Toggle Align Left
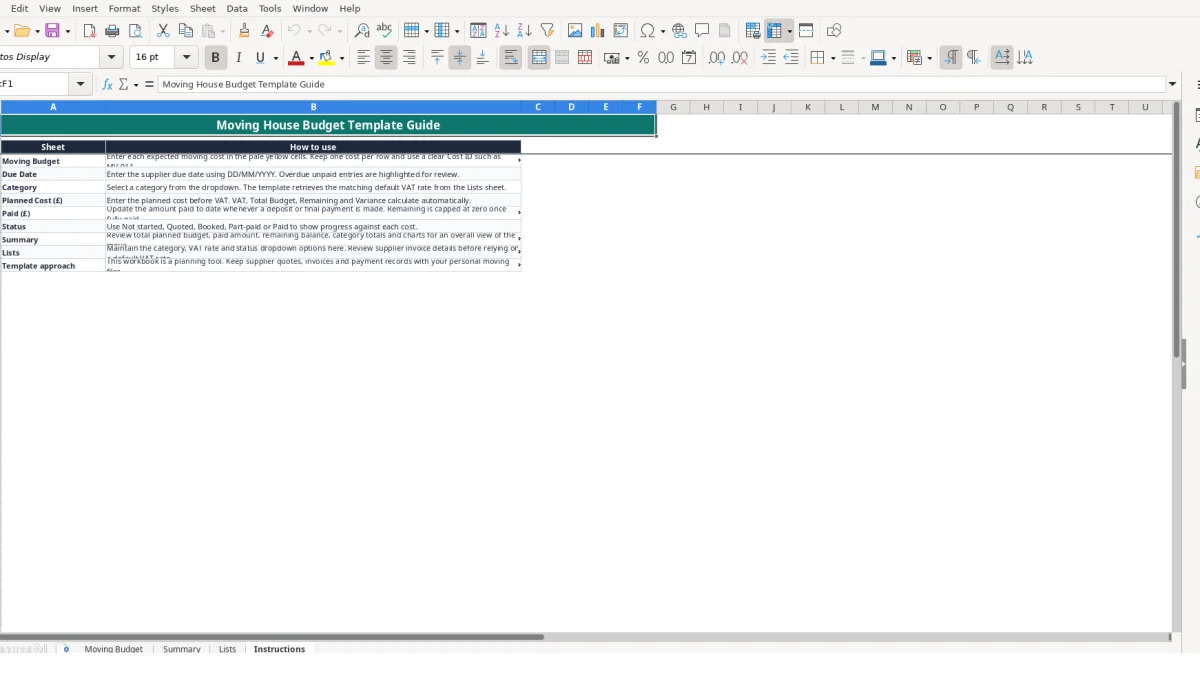Viewport: 1200px width, 675px height. point(363,58)
